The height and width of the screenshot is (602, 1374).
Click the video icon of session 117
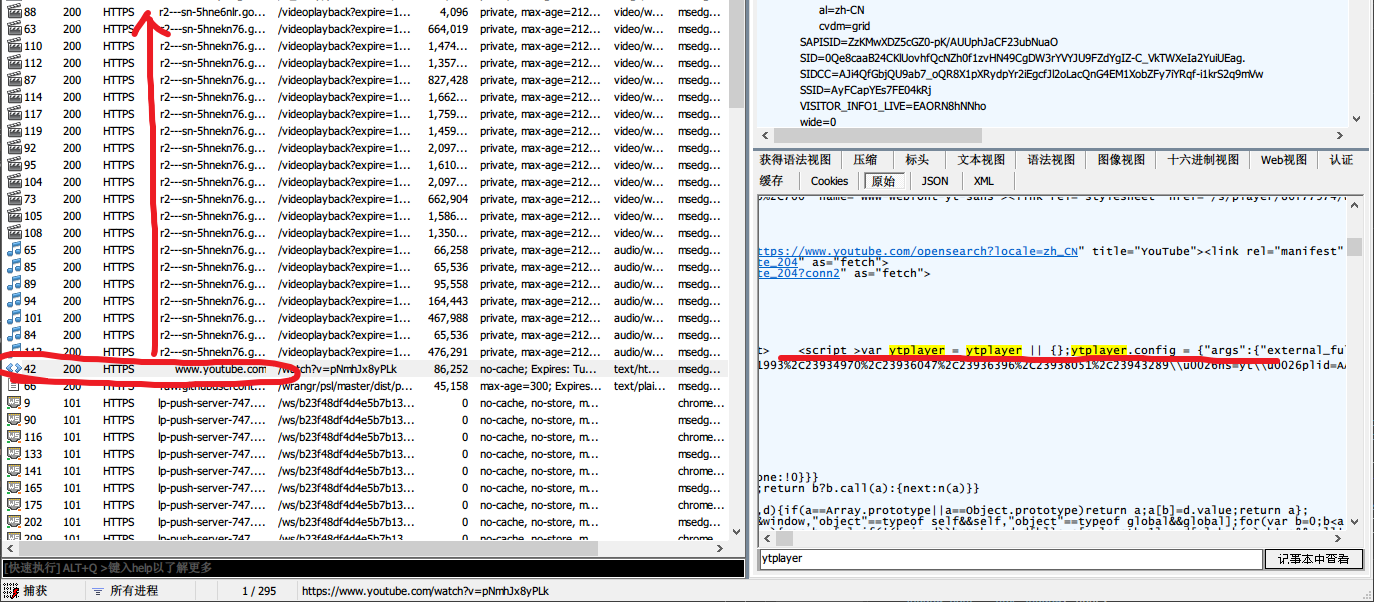click(14, 114)
